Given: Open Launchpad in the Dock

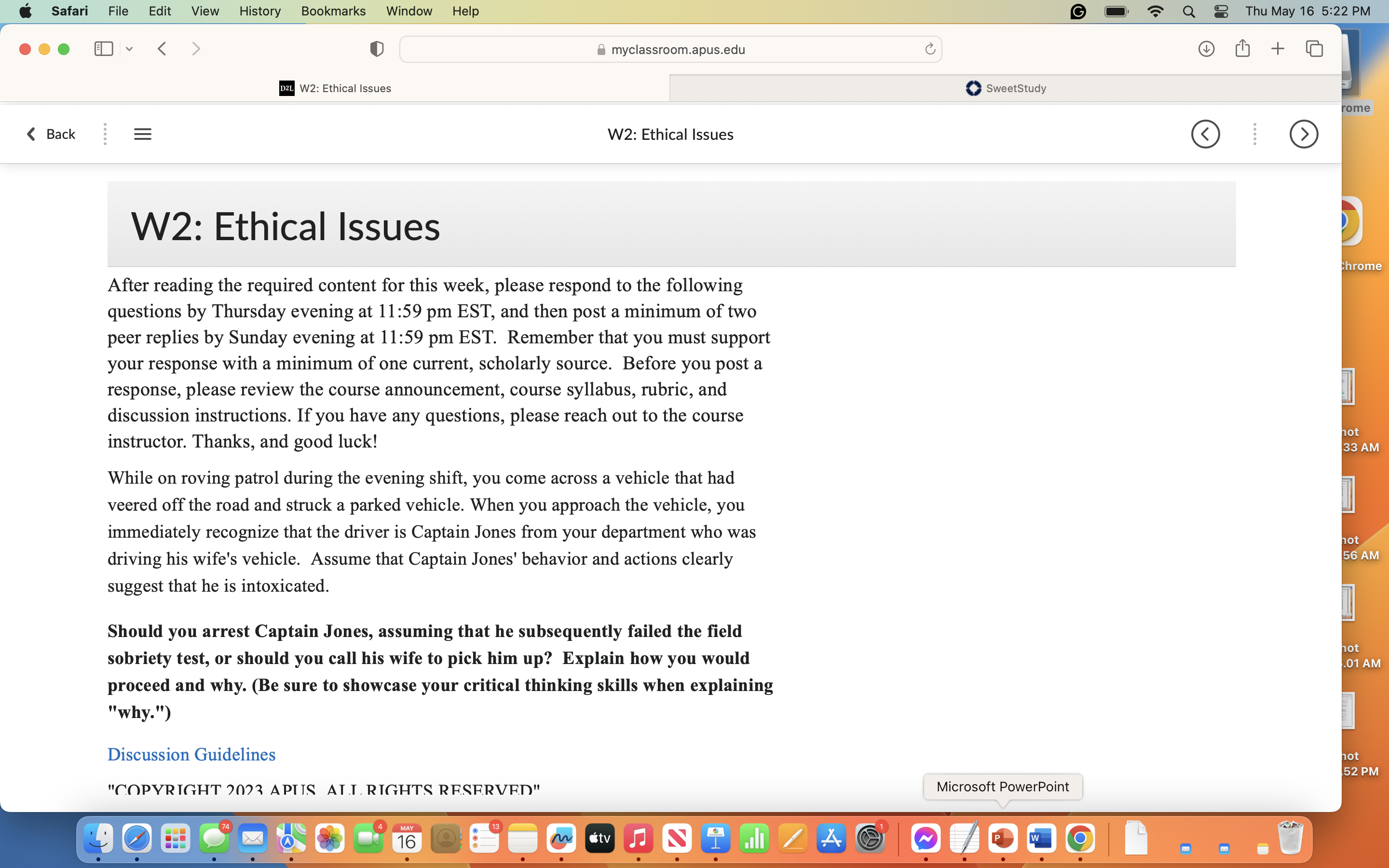Looking at the screenshot, I should coord(175,839).
